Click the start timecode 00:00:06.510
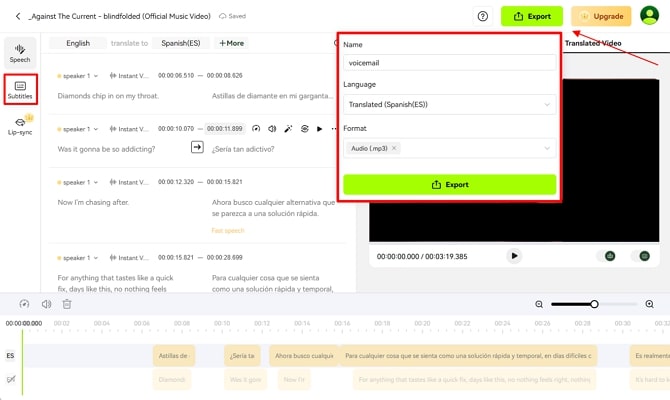670x400 pixels. pyautogui.click(x=176, y=76)
